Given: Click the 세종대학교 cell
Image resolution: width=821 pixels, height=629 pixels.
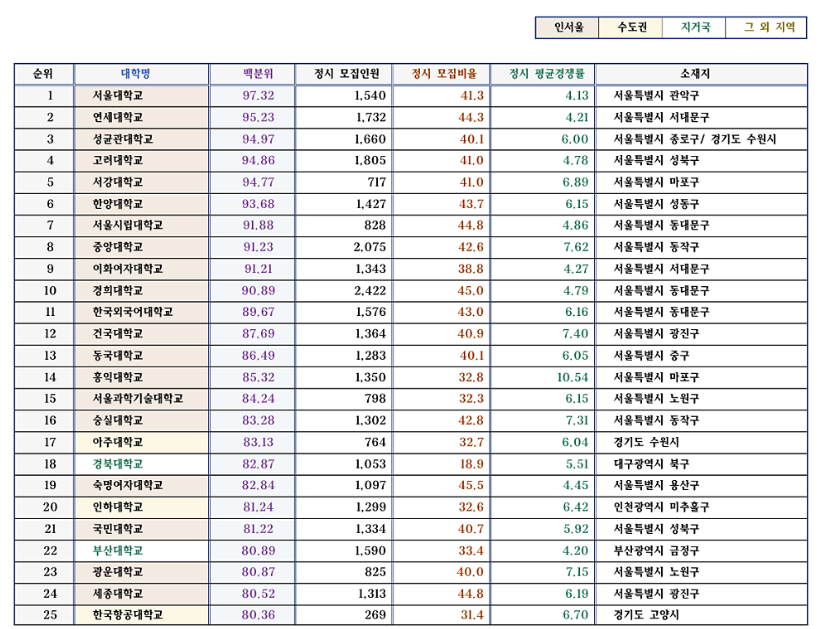Looking at the screenshot, I should coord(141,594).
